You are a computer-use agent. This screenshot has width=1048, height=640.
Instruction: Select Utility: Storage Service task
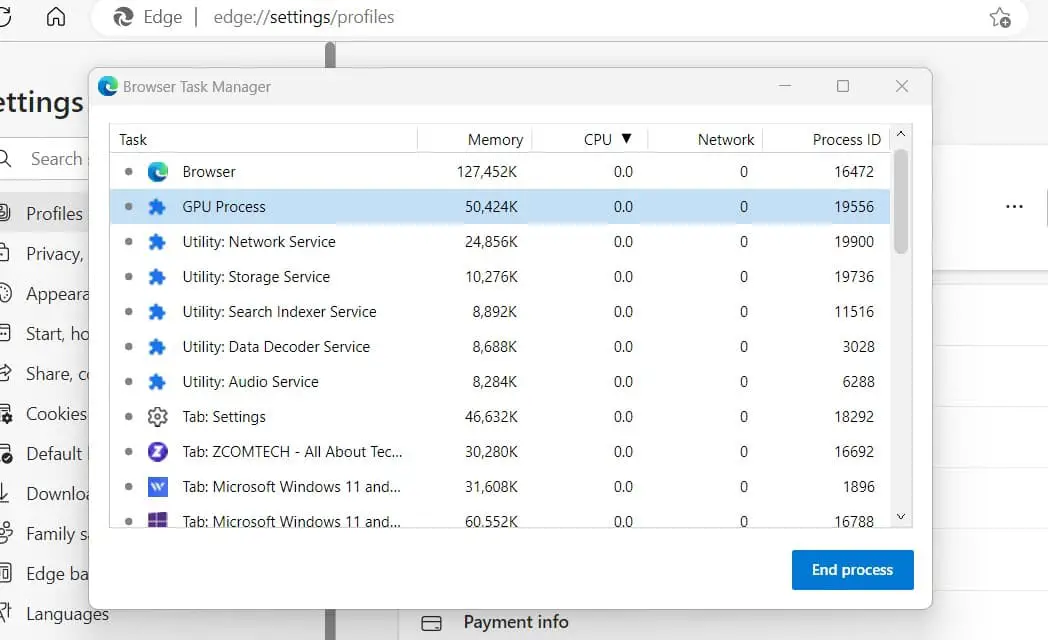coord(255,277)
